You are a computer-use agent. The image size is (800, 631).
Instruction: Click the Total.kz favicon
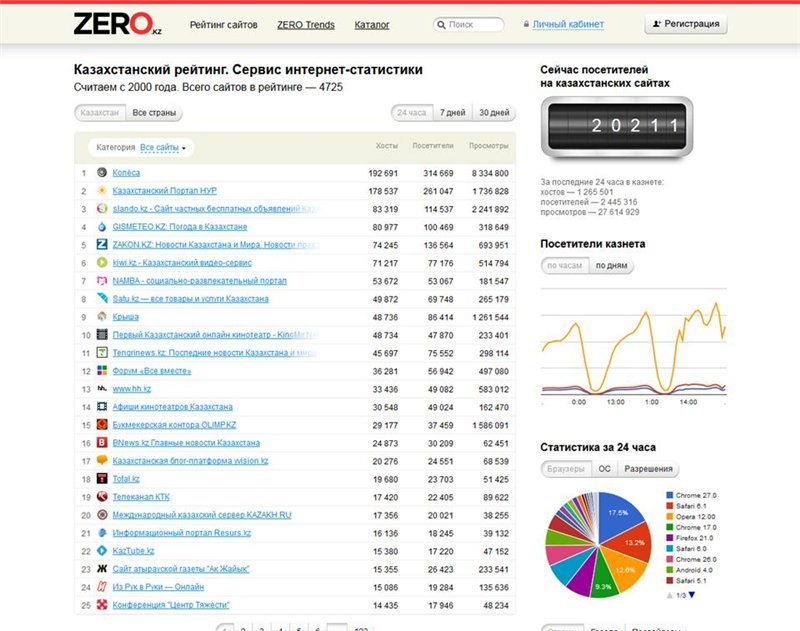coord(102,478)
